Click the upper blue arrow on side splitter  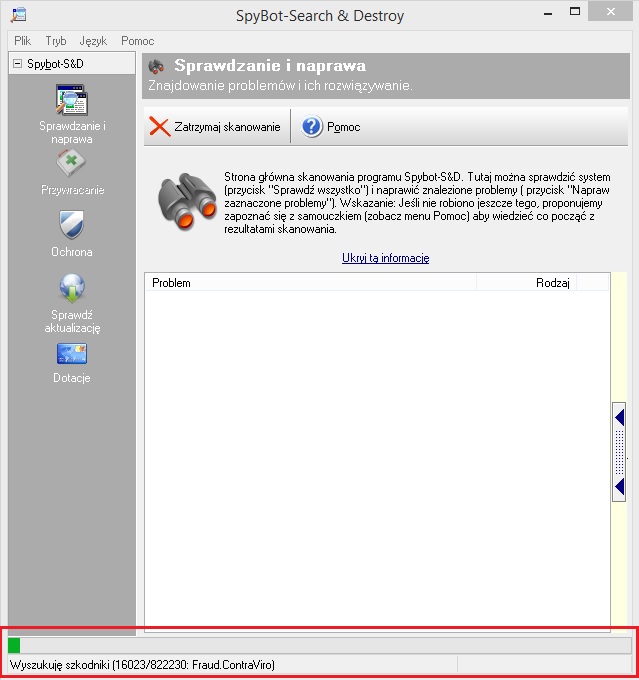click(619, 417)
